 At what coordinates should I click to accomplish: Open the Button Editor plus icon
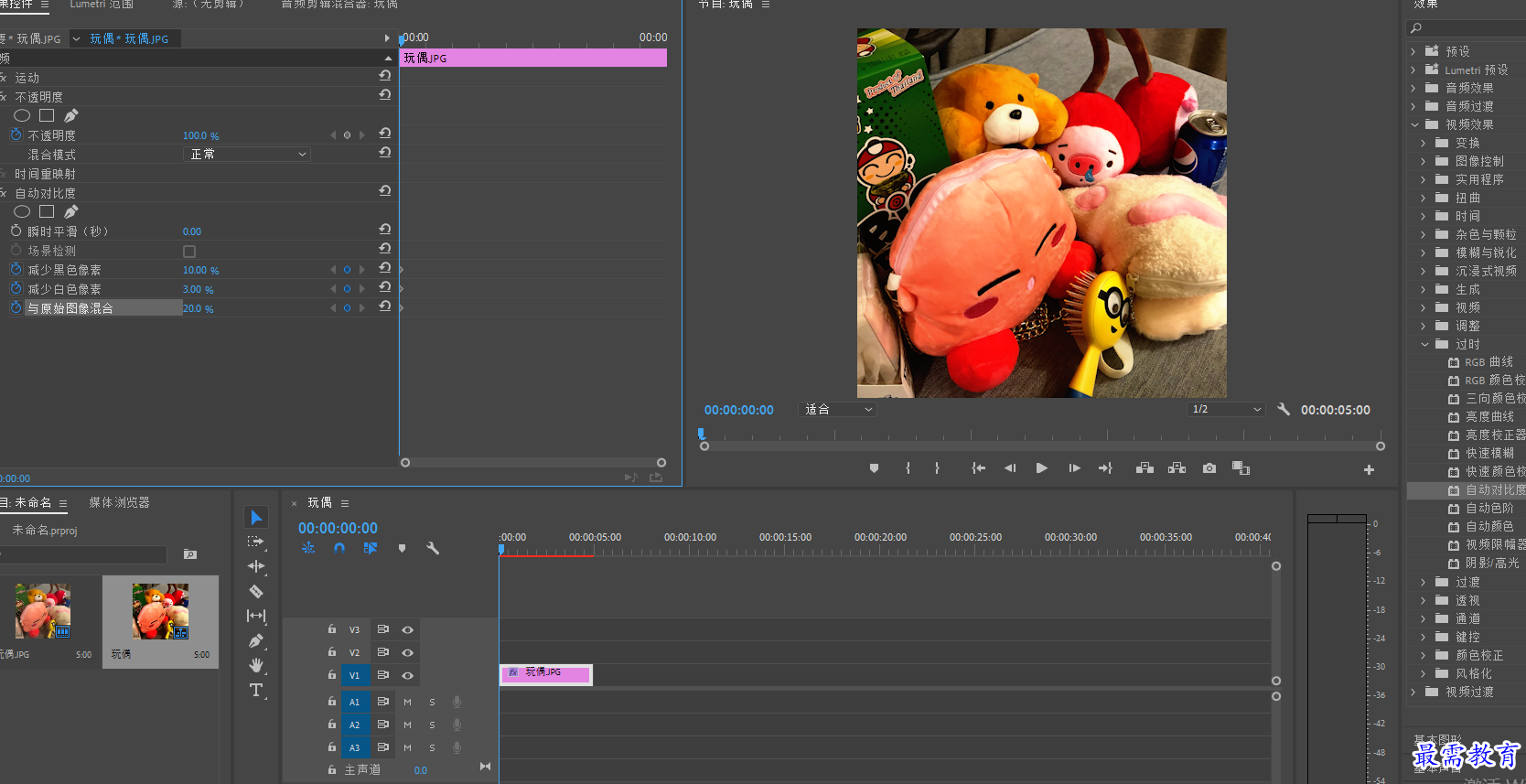point(1369,469)
